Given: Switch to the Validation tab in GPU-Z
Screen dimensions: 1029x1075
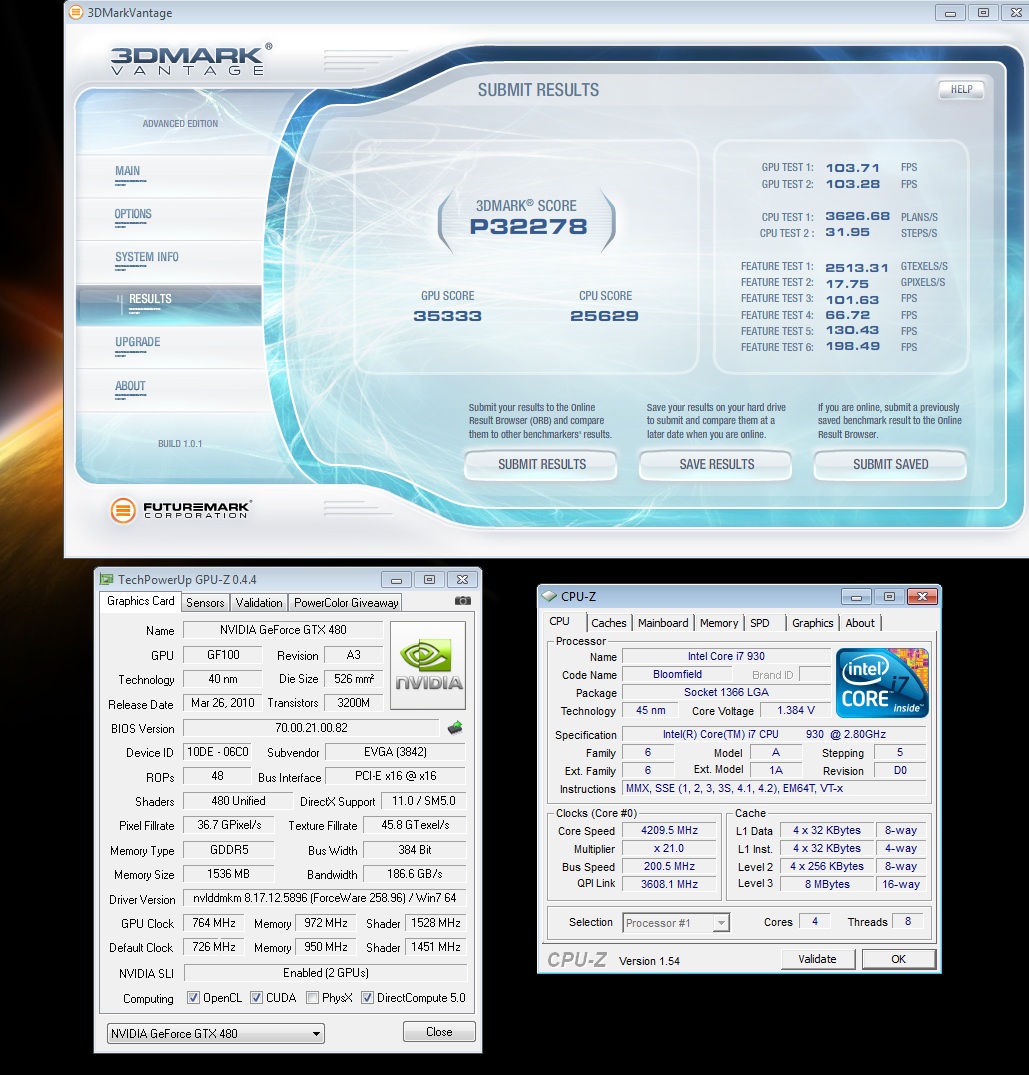Looking at the screenshot, I should 258,603.
